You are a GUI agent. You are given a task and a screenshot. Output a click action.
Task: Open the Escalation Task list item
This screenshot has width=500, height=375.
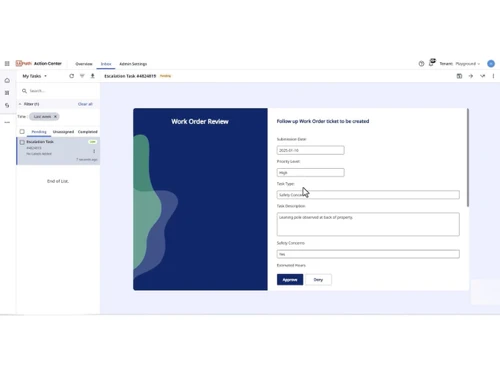tap(58, 151)
